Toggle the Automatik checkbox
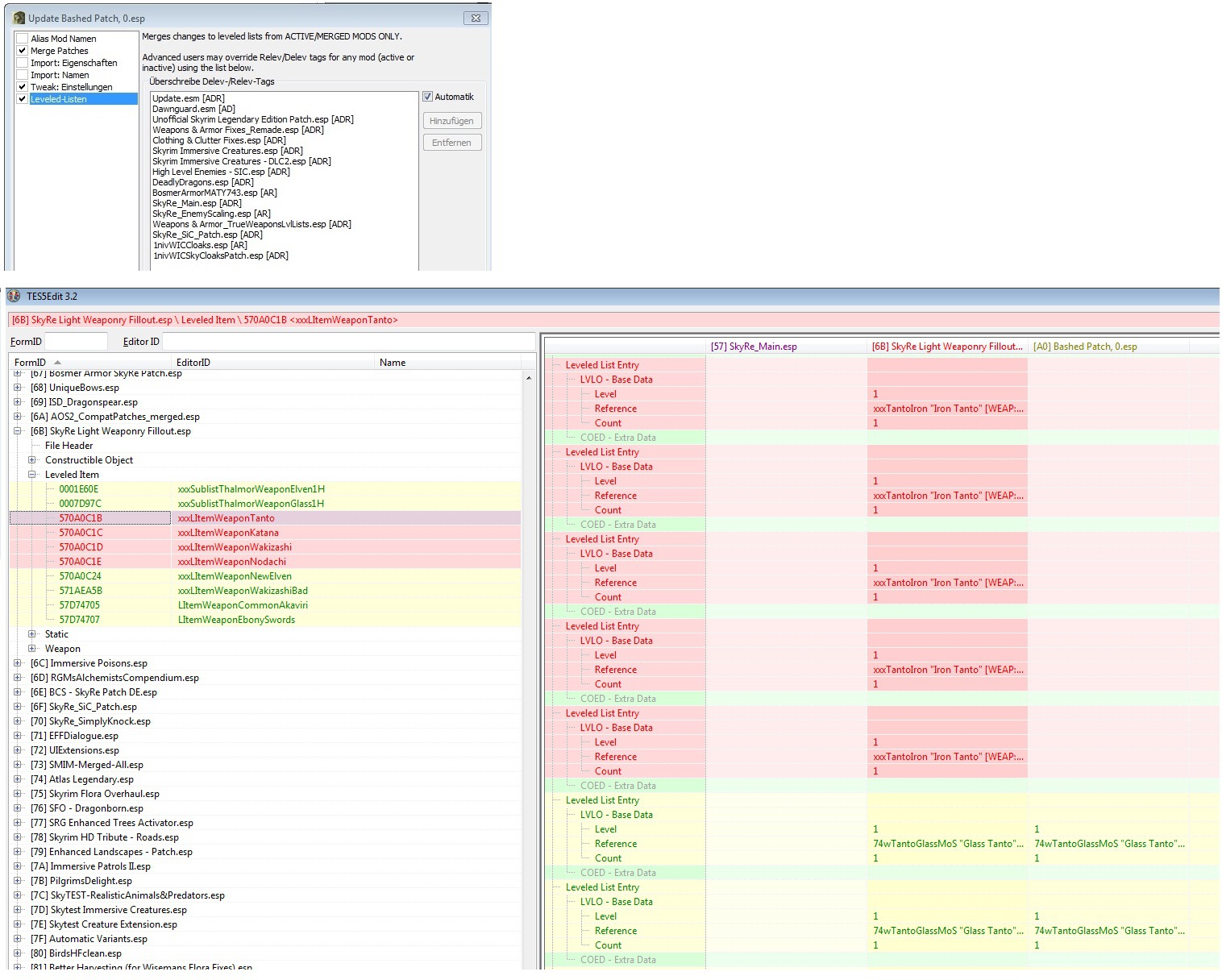Viewport: 1222px width, 980px height. pyautogui.click(x=428, y=97)
